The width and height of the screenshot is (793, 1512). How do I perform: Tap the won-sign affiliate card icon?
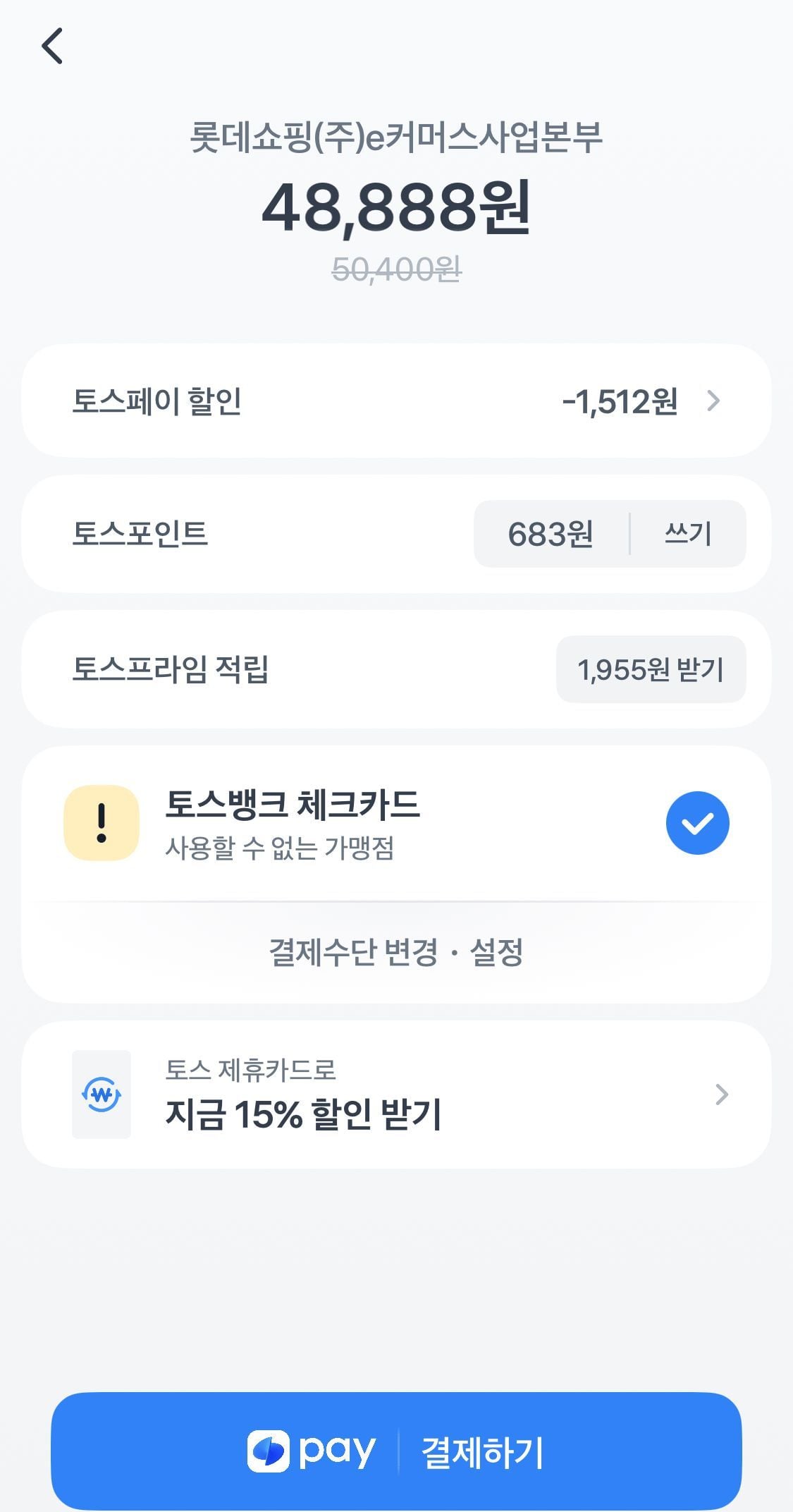pos(102,1095)
